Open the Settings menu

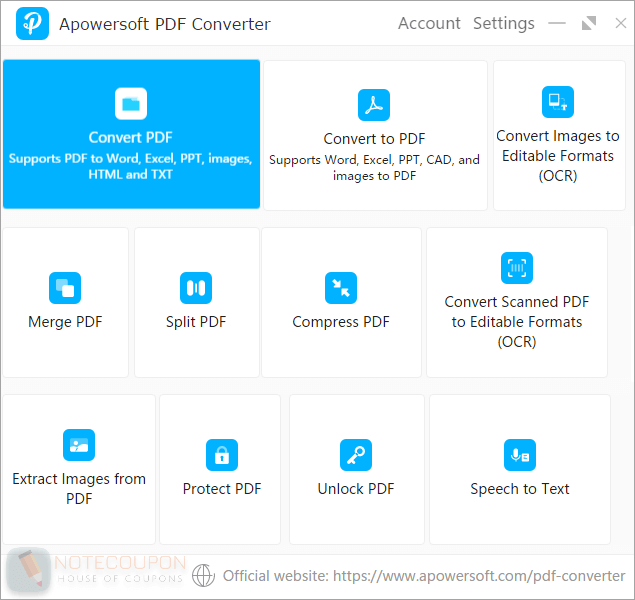pyautogui.click(x=504, y=23)
